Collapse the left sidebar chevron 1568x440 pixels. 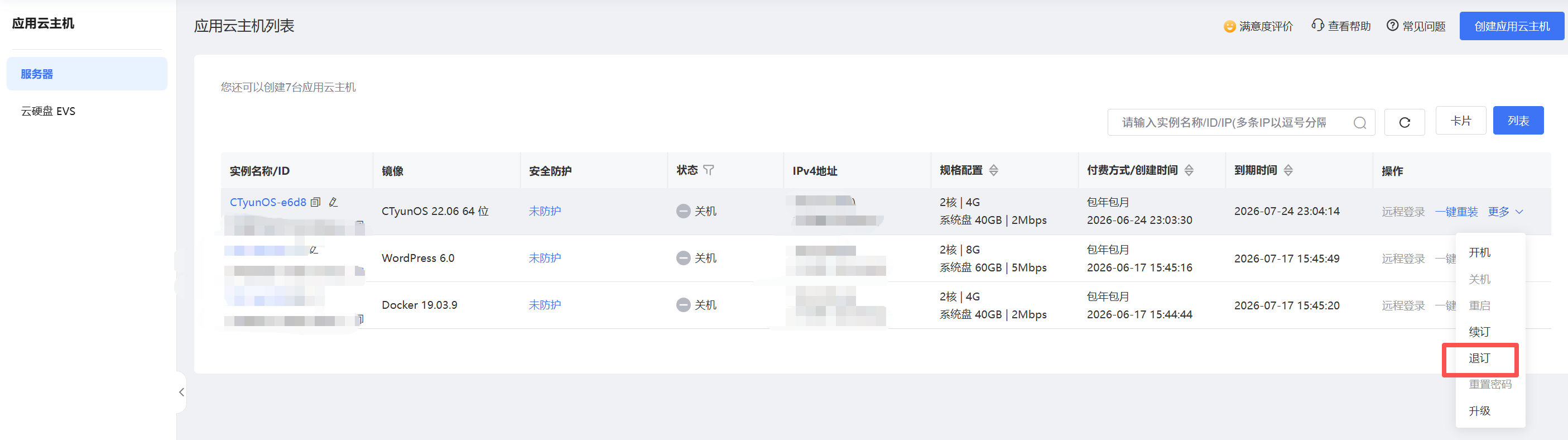coord(181,392)
